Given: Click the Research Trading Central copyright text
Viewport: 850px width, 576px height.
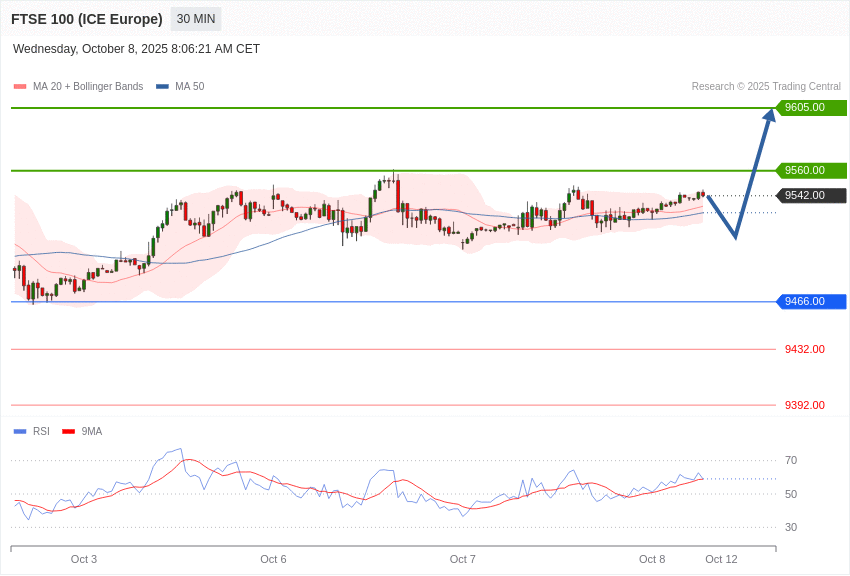Looking at the screenshot, I should 766,87.
